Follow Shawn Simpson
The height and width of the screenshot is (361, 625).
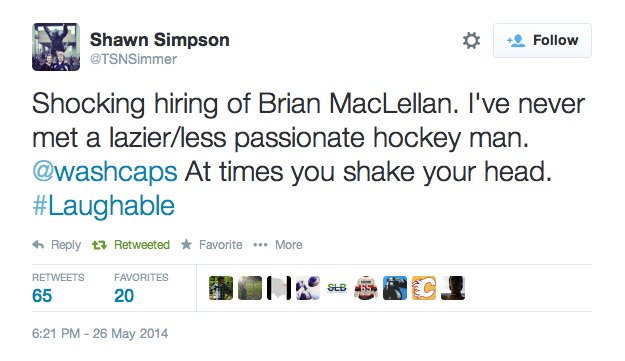click(542, 40)
